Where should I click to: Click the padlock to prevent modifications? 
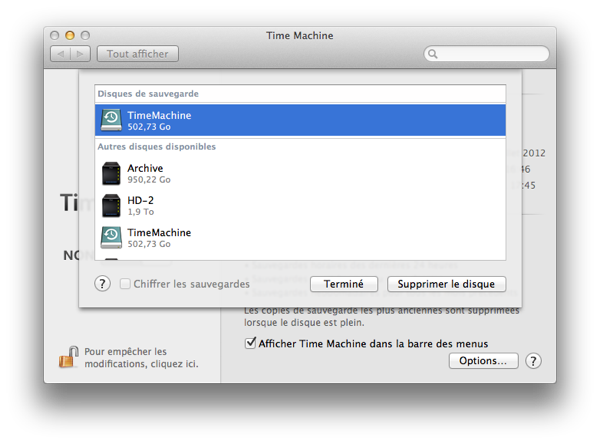tap(68, 356)
